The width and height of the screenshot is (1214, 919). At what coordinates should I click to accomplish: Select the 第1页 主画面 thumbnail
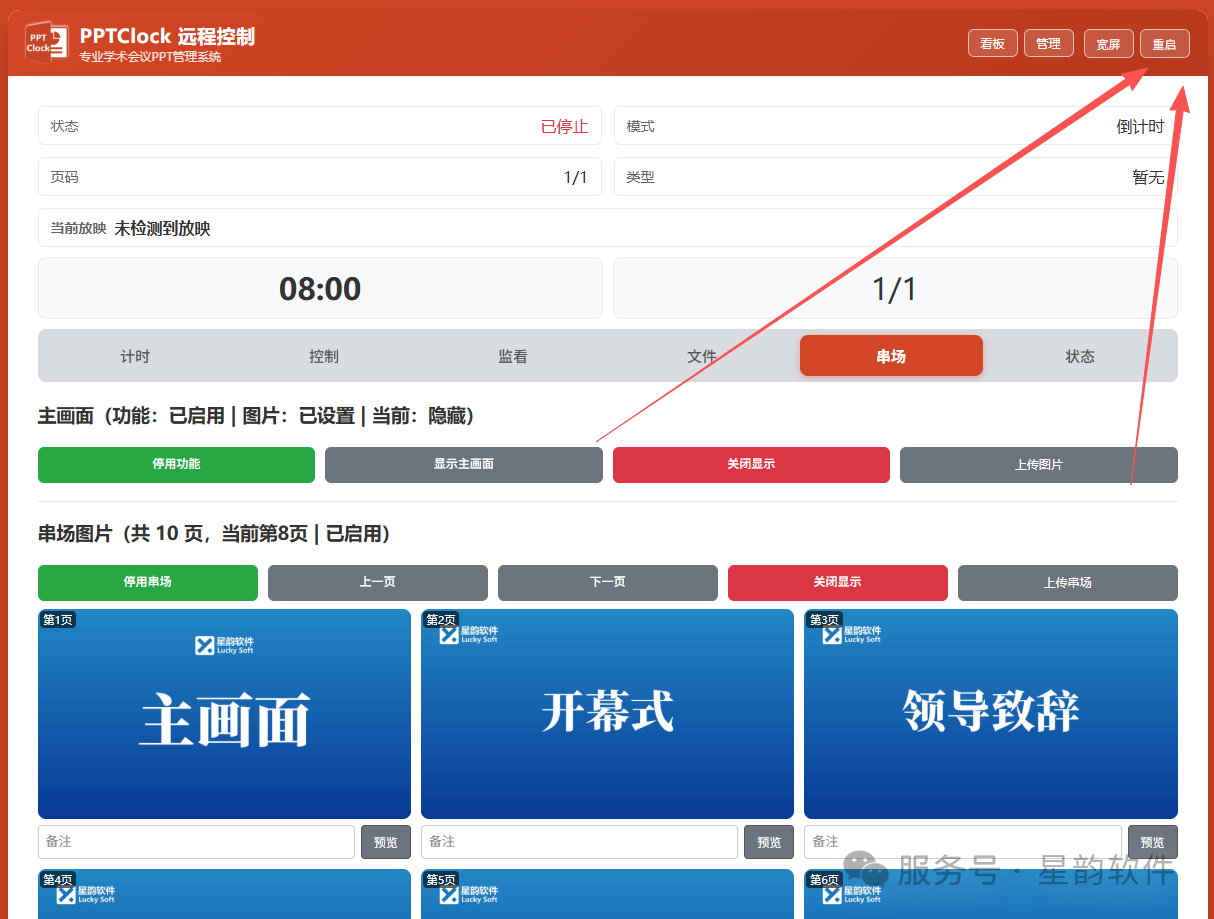tap(224, 714)
